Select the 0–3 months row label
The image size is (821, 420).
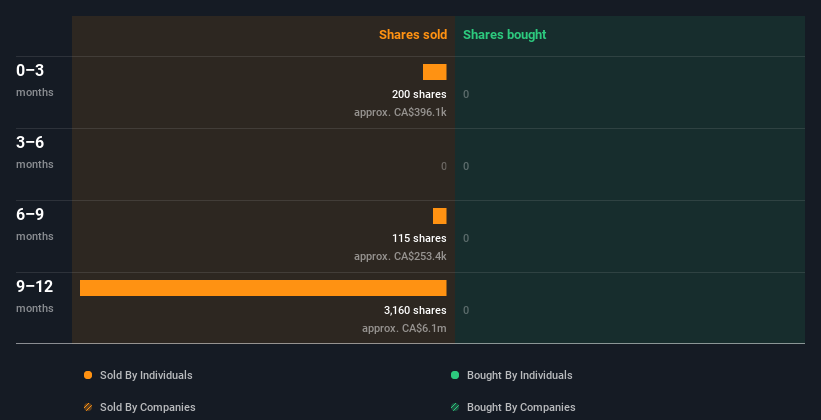coord(30,71)
